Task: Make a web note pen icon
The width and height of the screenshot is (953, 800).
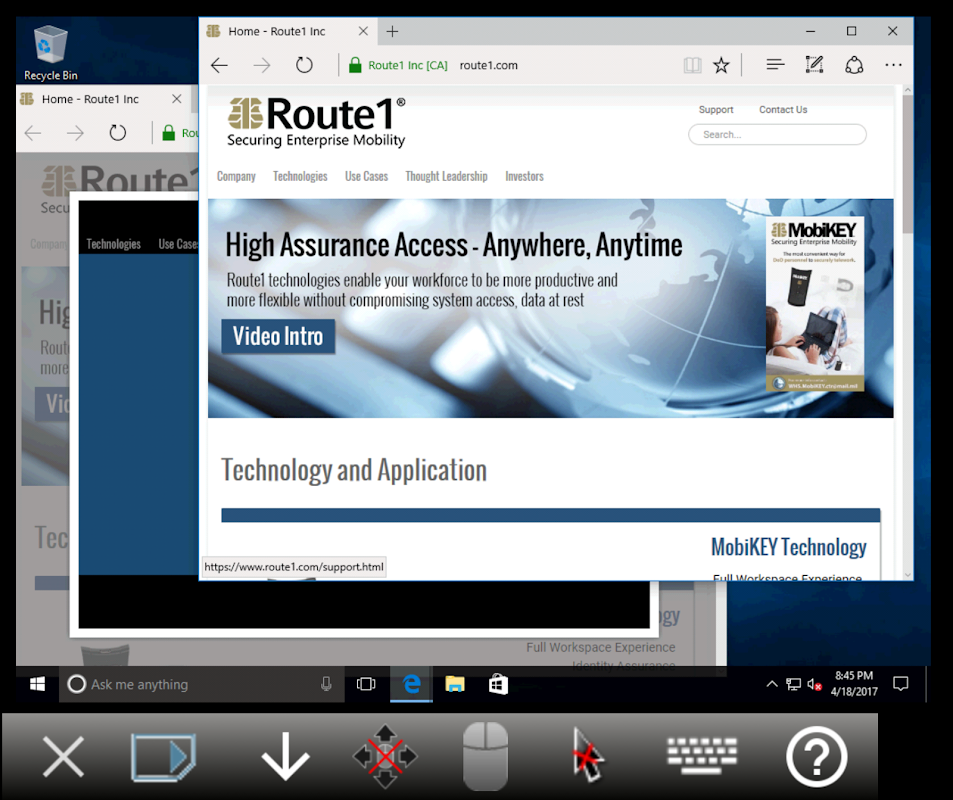Action: [814, 64]
